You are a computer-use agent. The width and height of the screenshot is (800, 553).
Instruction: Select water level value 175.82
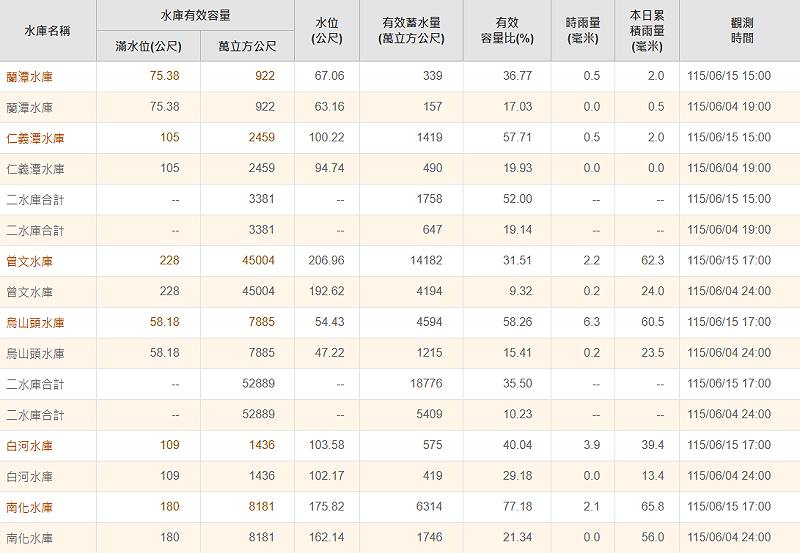click(x=327, y=506)
